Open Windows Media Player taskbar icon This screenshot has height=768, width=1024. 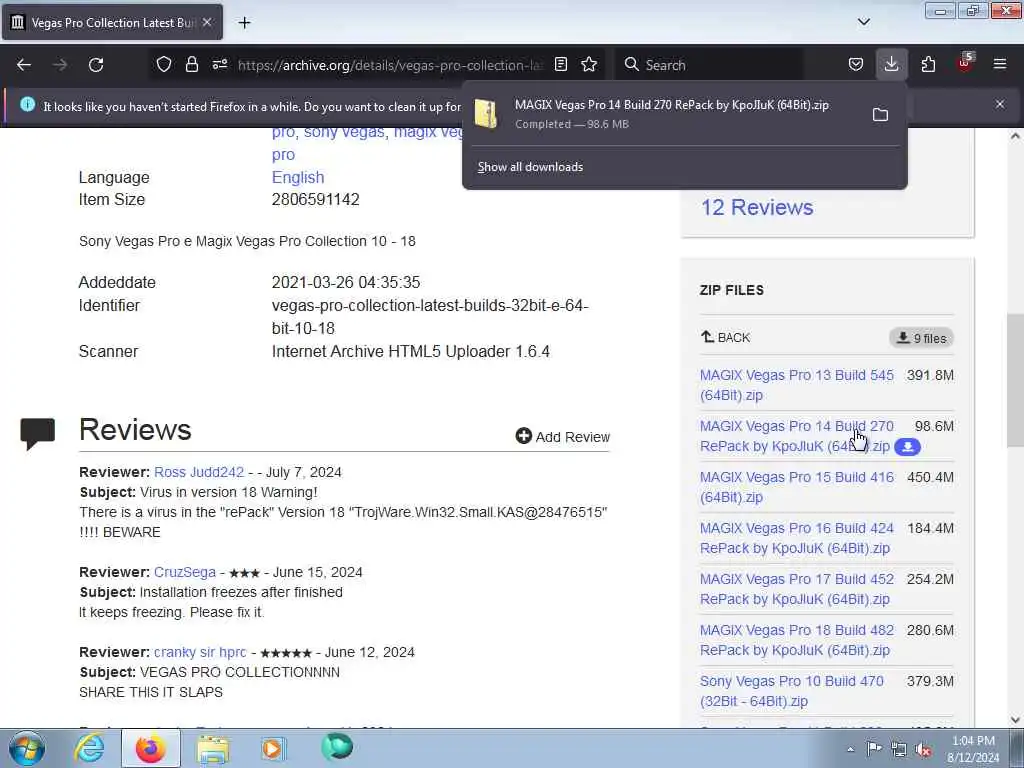[x=274, y=748]
